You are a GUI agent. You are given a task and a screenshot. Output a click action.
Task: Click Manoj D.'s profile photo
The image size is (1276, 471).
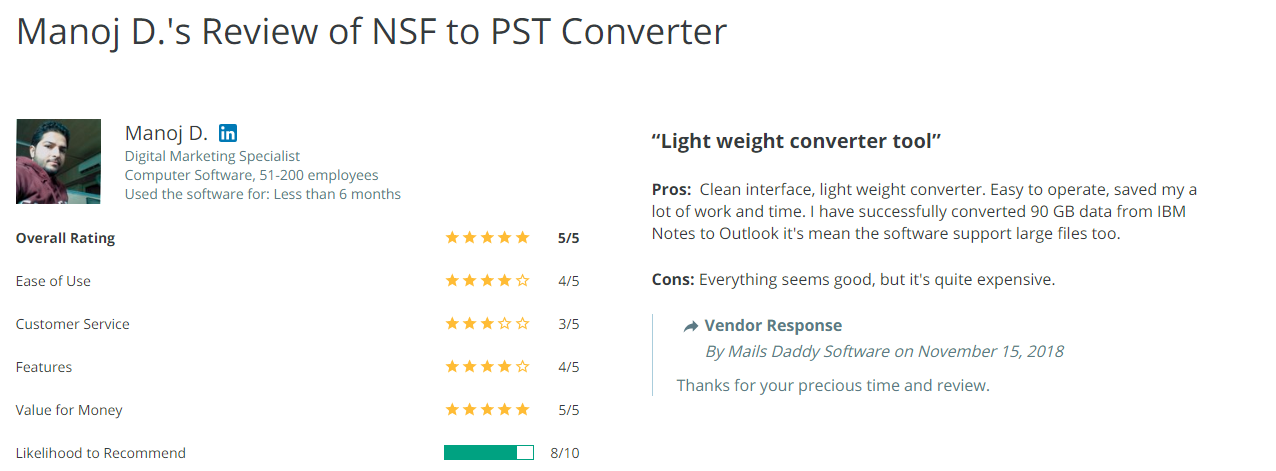(58, 162)
